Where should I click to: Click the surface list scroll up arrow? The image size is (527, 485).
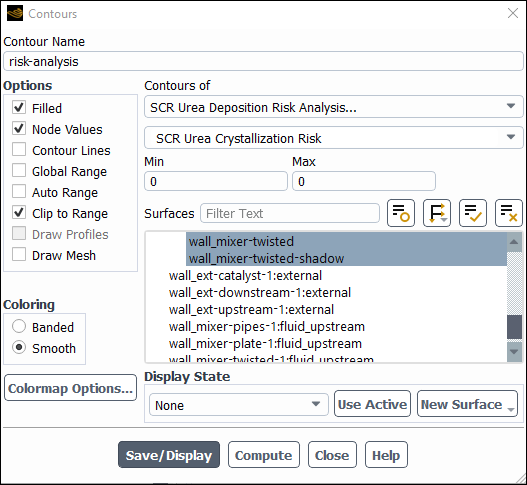[x=514, y=242]
